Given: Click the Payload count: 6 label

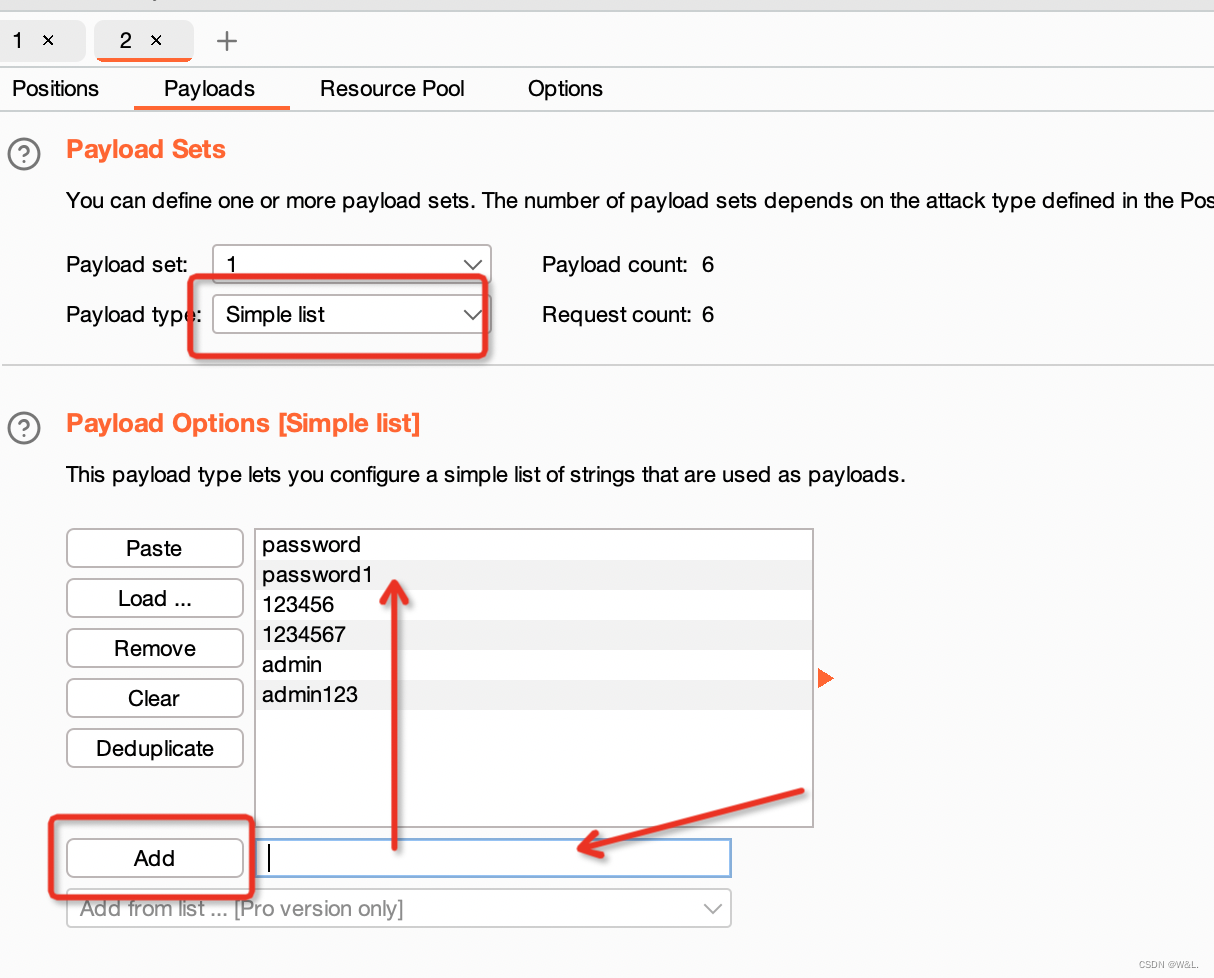Looking at the screenshot, I should point(628,265).
